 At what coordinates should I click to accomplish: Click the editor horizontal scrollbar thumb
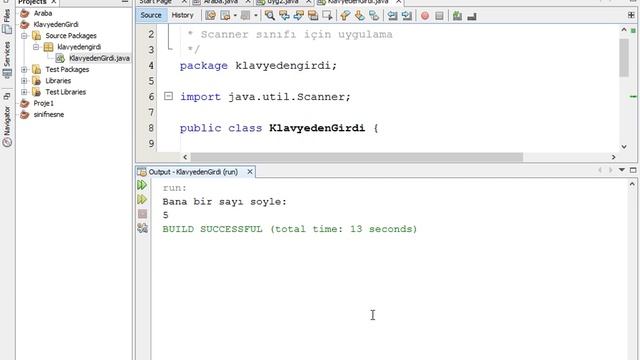[357, 157]
